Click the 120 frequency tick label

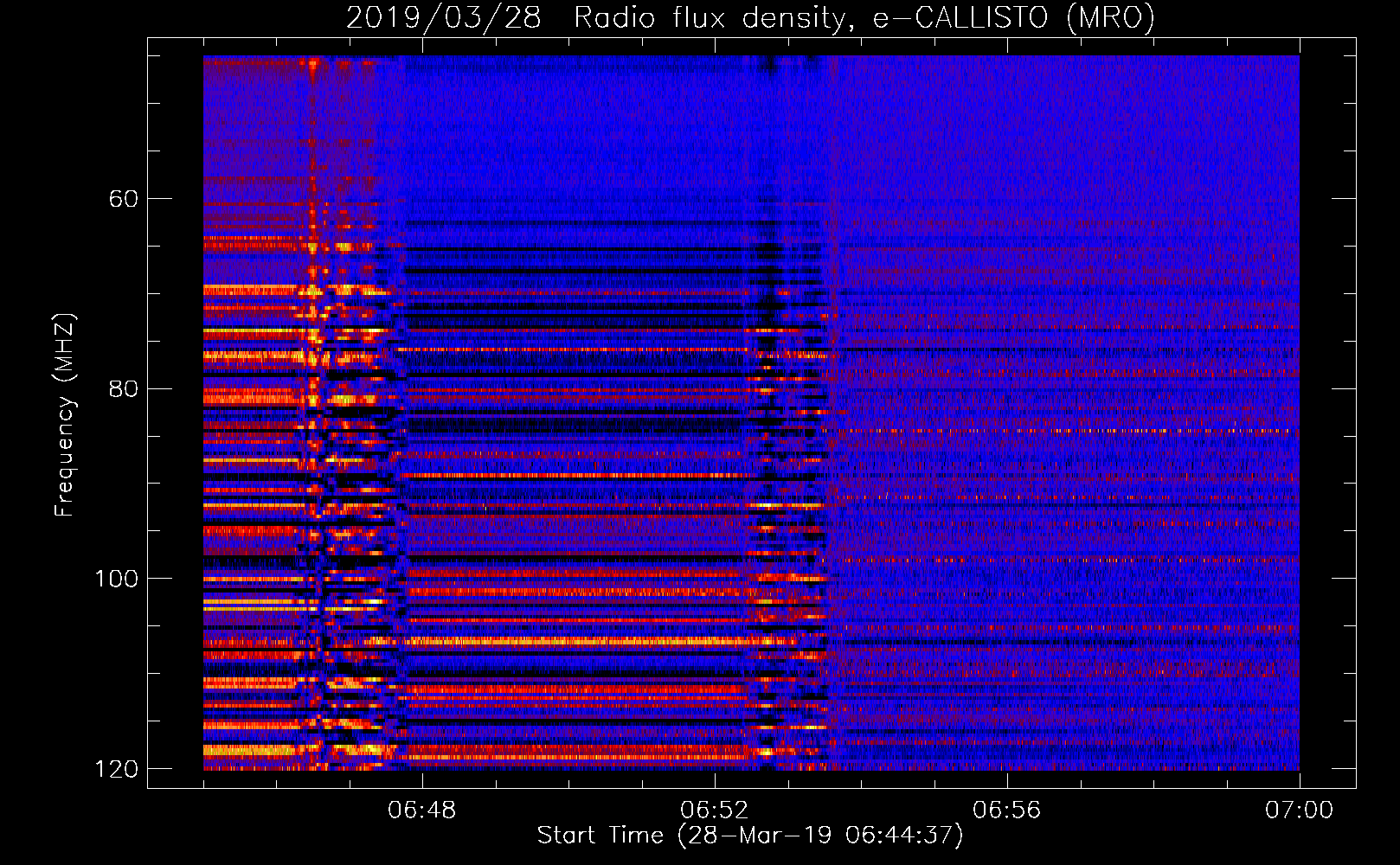[x=117, y=769]
